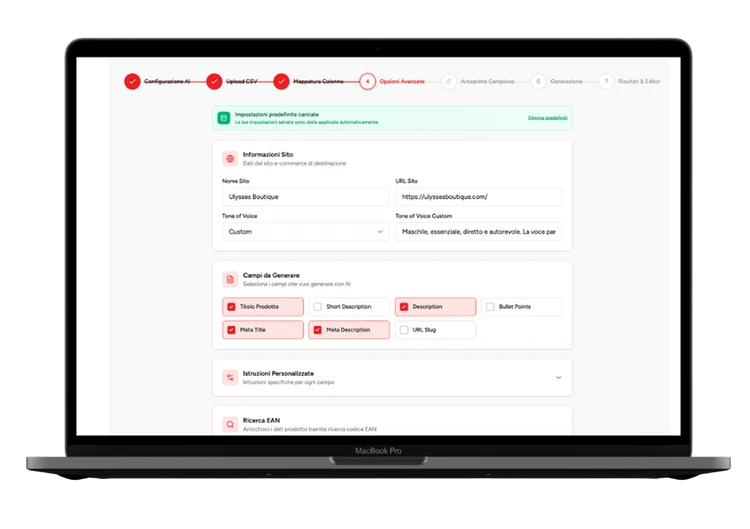Screen dimensions: 750x529
Task: Click the Upload CSV completed step circle
Action: pyautogui.click(x=214, y=81)
